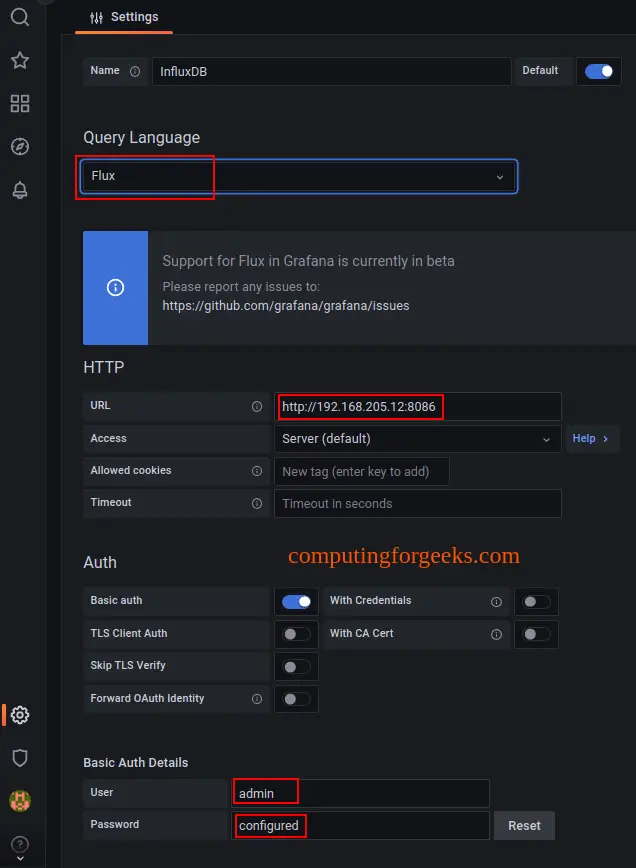Viewport: 636px width, 868px height.
Task: Toggle the Default data source switch
Action: pos(599,71)
